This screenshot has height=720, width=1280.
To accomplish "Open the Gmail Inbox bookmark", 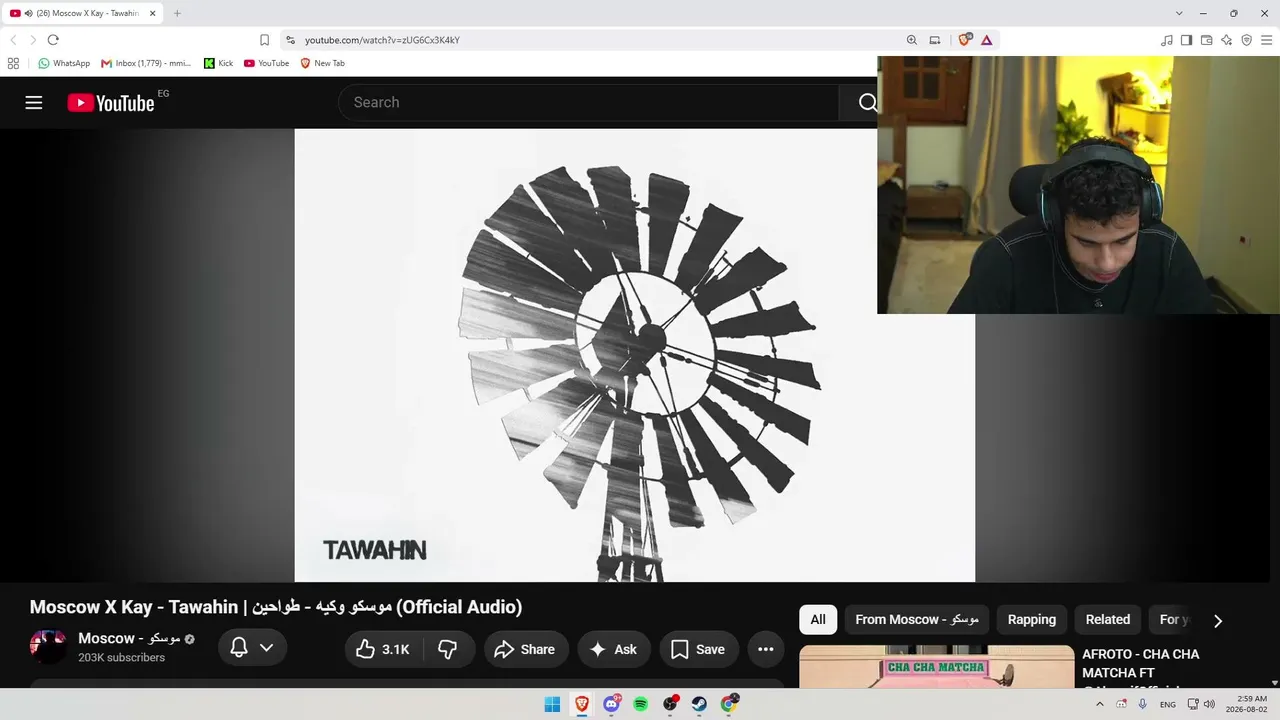I will (x=146, y=63).
